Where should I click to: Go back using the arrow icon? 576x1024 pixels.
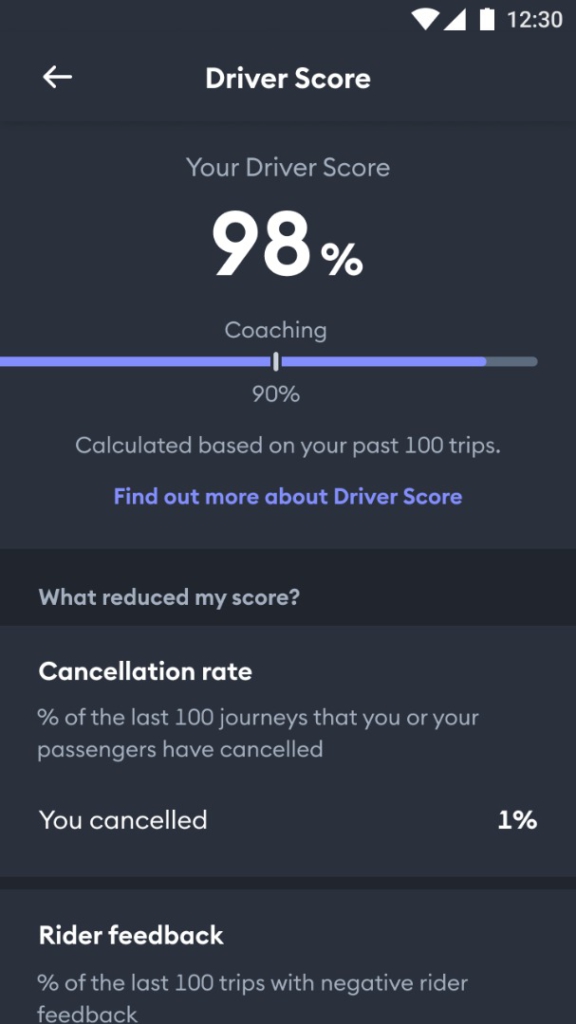tap(57, 78)
